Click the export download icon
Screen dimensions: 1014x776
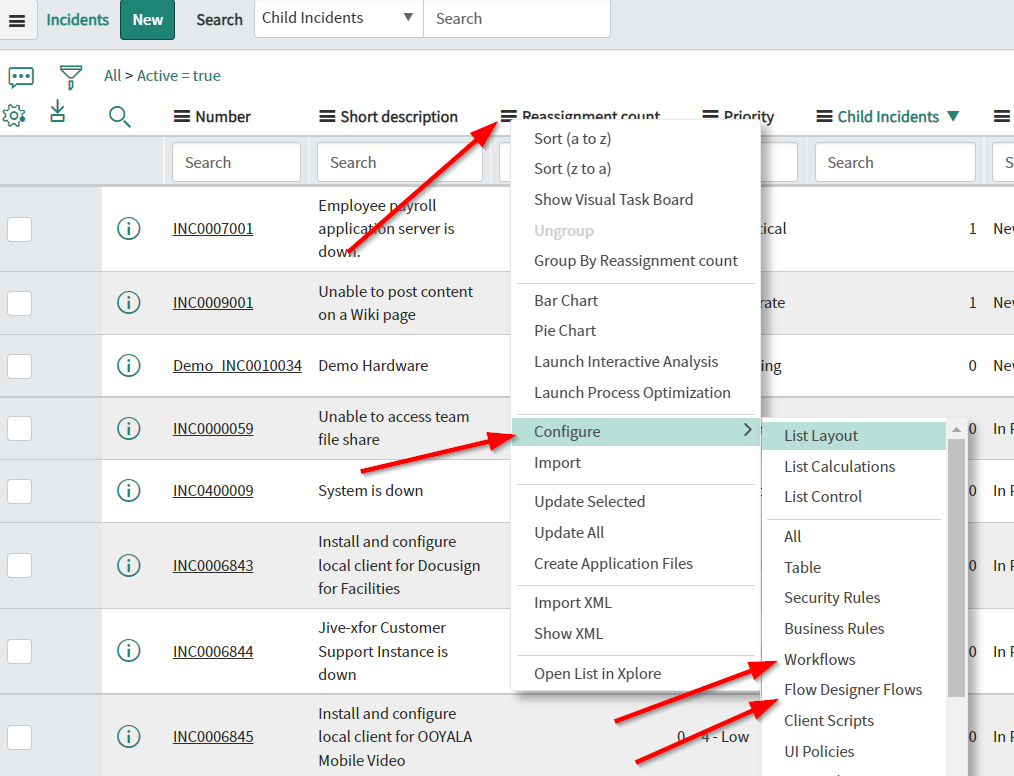pos(58,112)
